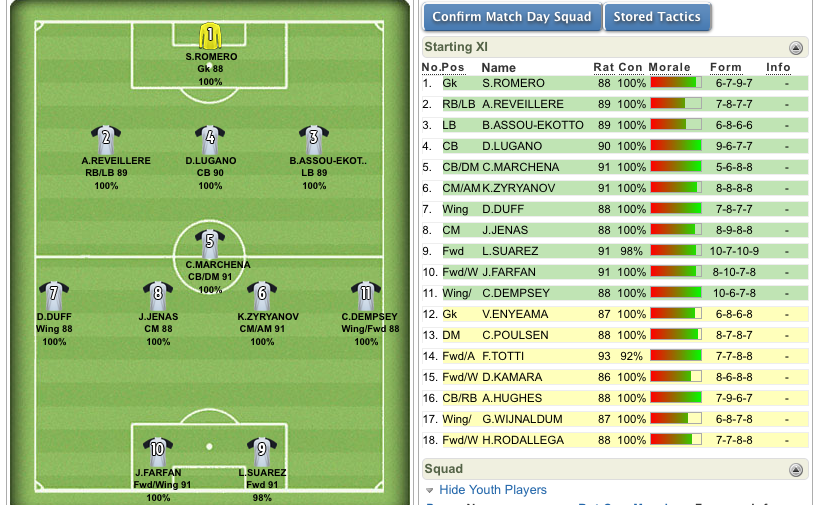Click the Hide Youth Players link
Screen dimensions: 816x505
tap(493, 490)
